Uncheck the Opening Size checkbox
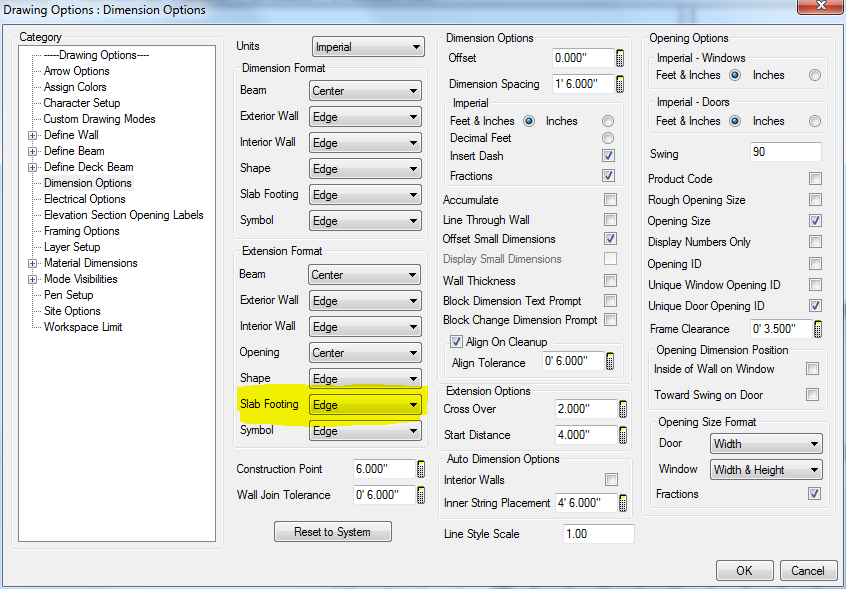 click(815, 221)
